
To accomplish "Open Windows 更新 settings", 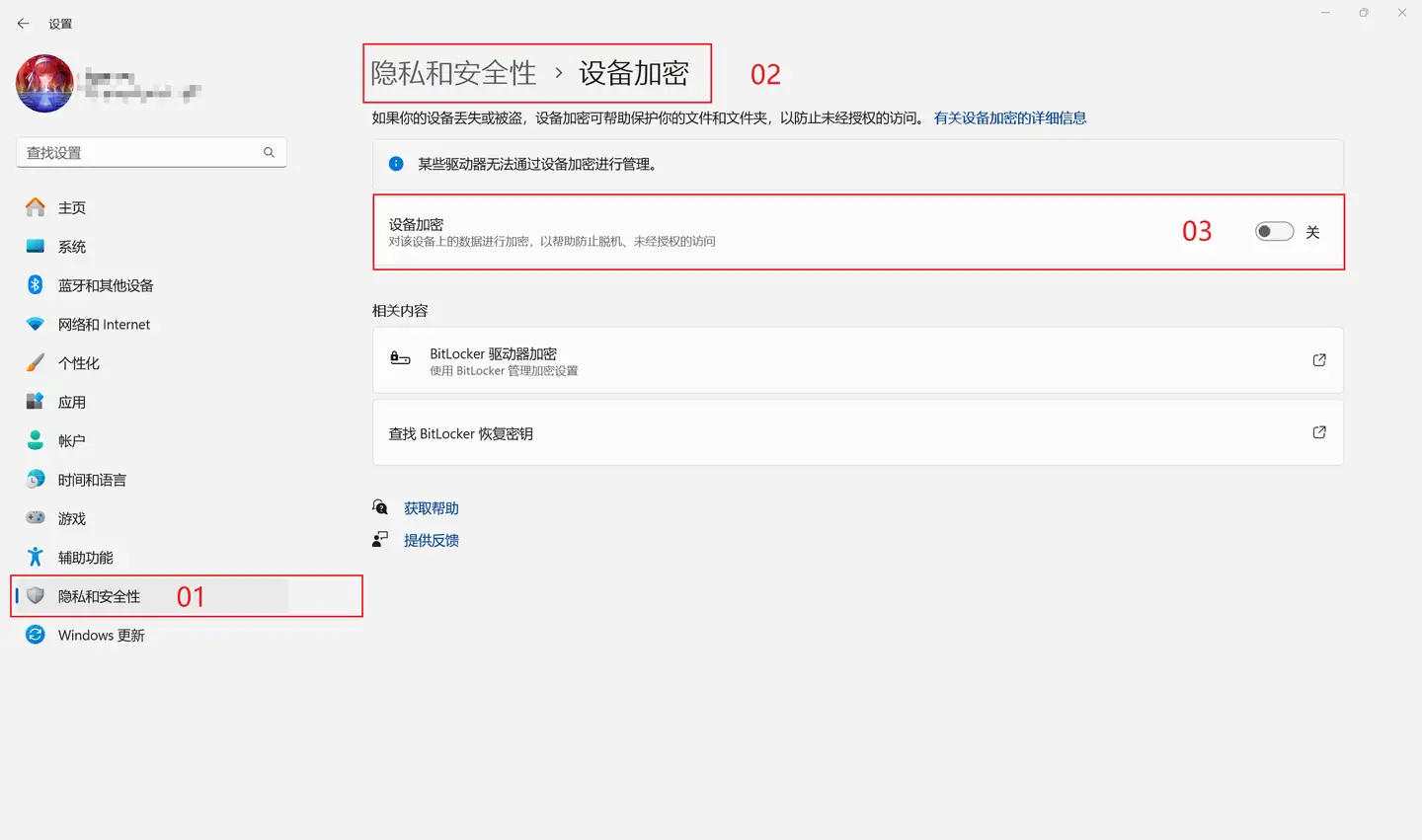I will (151, 635).
